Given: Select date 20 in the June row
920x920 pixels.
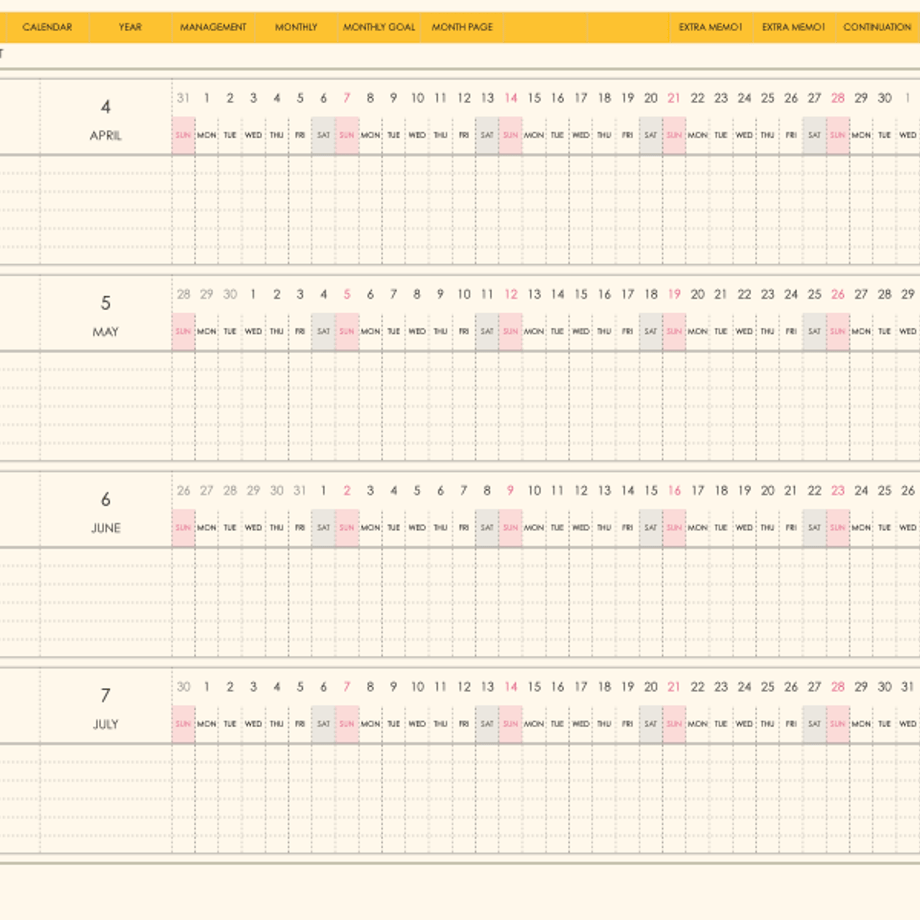Looking at the screenshot, I should point(767,491).
